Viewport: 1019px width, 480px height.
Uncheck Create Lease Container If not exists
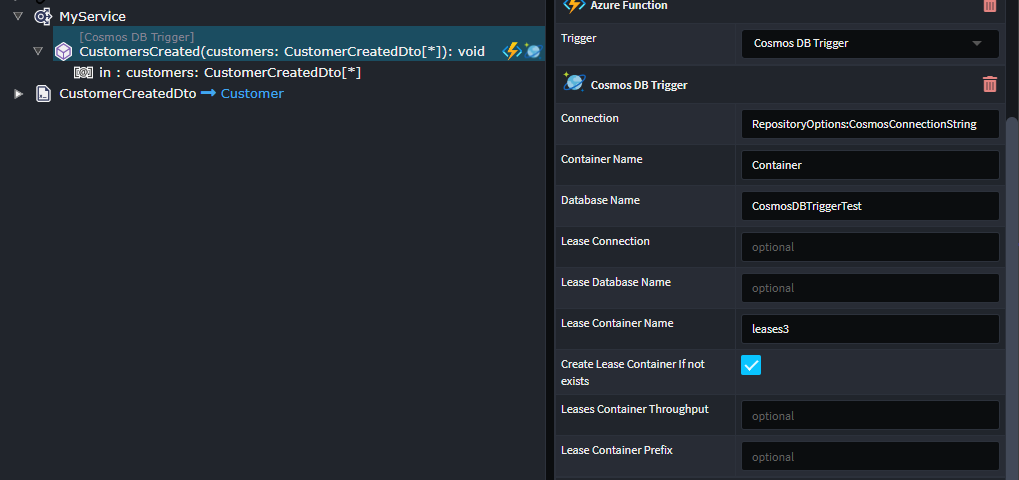click(x=751, y=365)
